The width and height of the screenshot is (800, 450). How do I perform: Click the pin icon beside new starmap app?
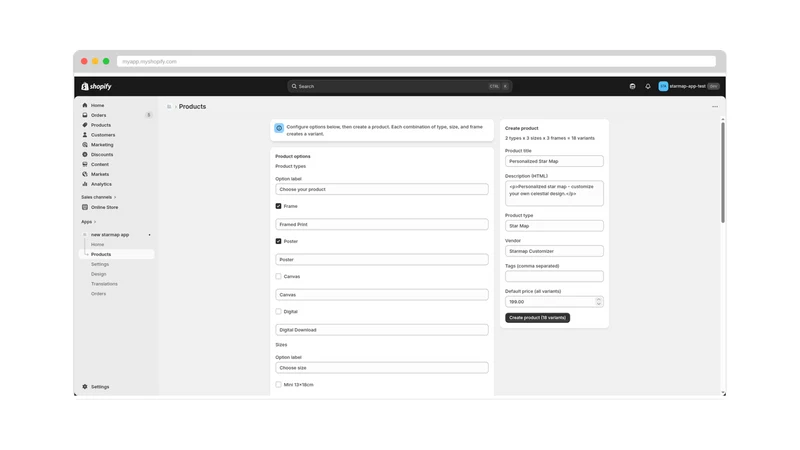coord(149,235)
